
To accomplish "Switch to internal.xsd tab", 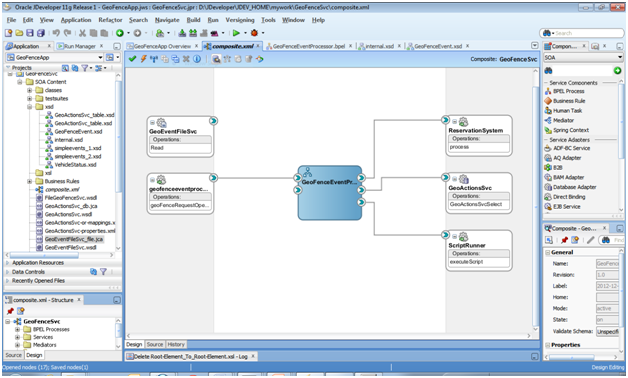I will 379,46.
